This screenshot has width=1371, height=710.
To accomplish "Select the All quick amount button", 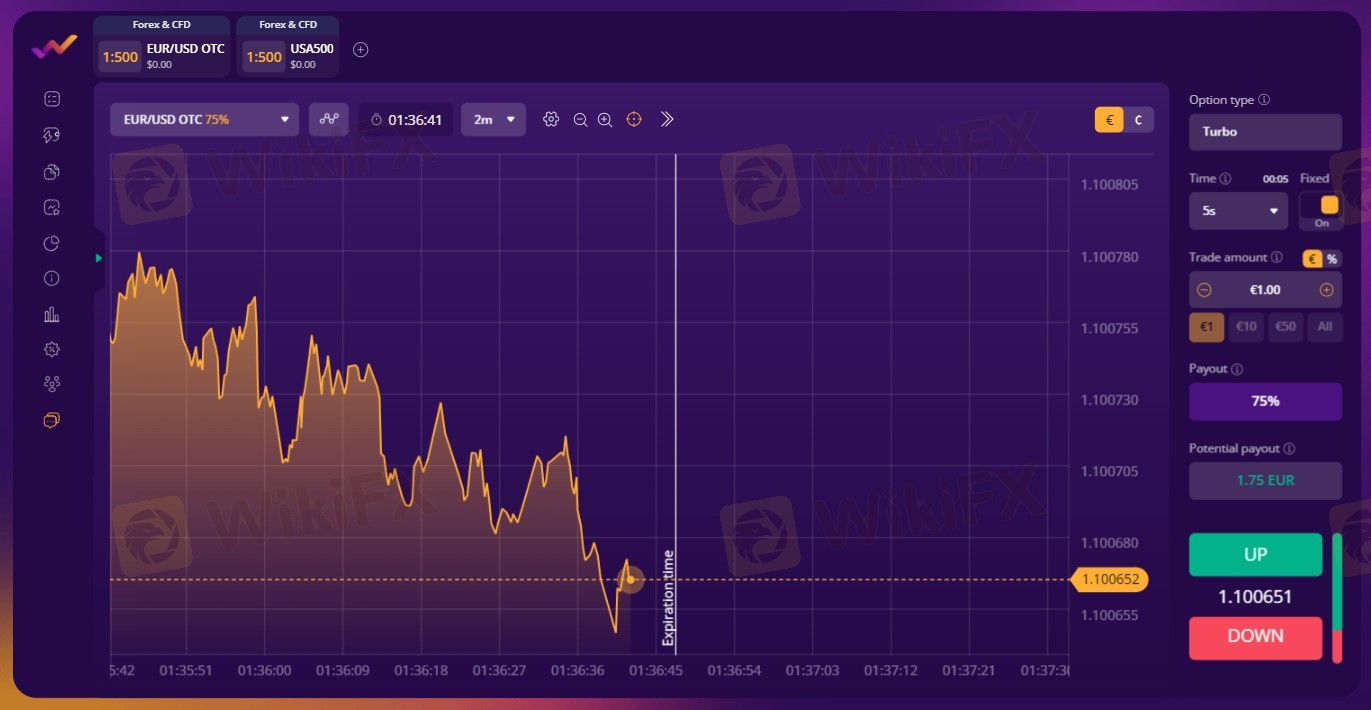I will 1325,327.
